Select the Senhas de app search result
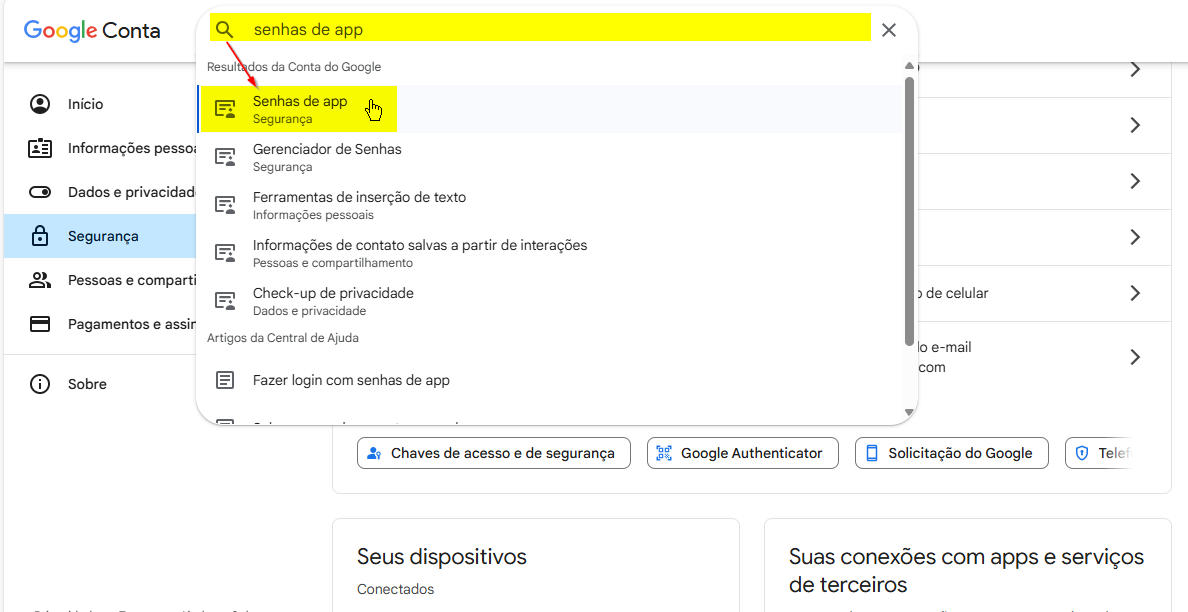The height and width of the screenshot is (612, 1188). (550, 109)
